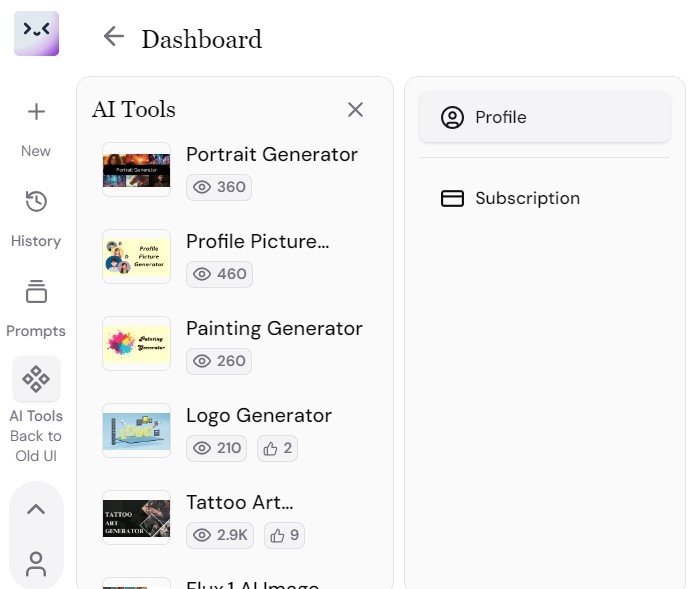The width and height of the screenshot is (695, 589).
Task: Close the AI Tools panel
Action: tap(355, 109)
